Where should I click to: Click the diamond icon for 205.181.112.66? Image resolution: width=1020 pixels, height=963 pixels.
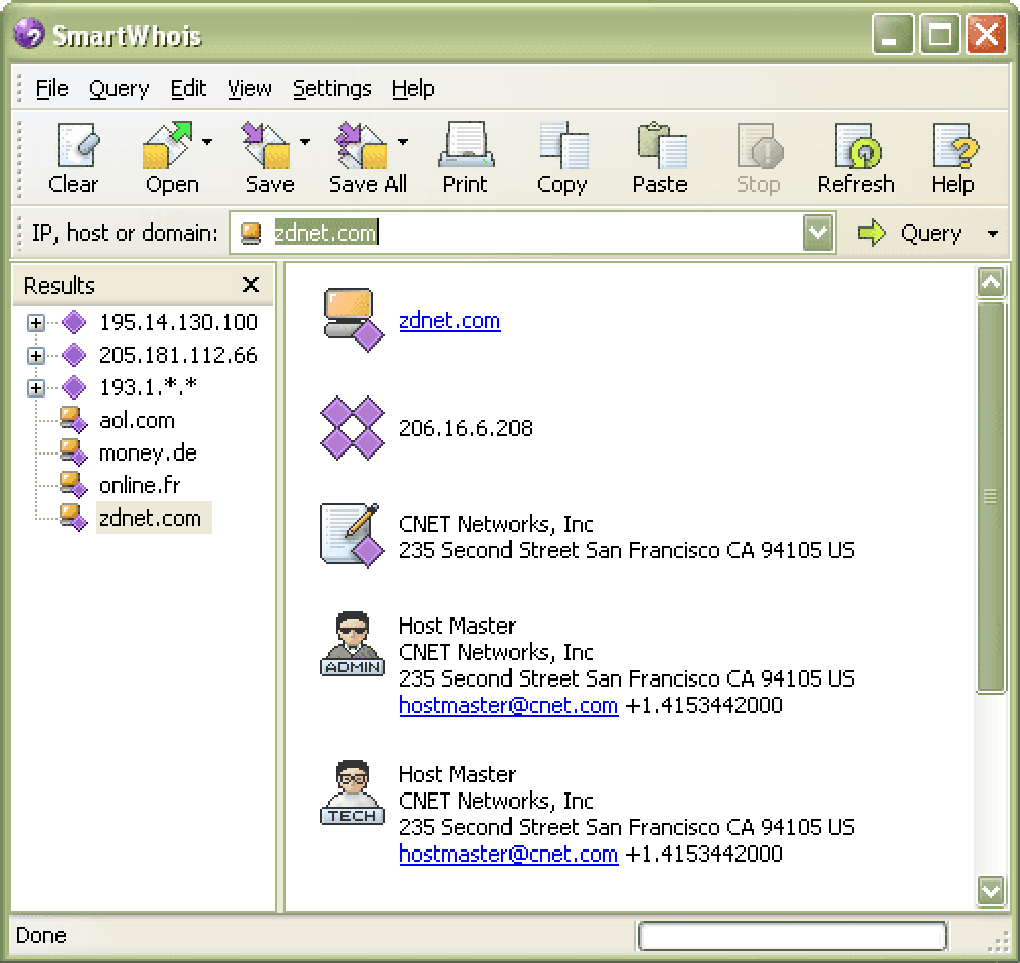click(74, 355)
